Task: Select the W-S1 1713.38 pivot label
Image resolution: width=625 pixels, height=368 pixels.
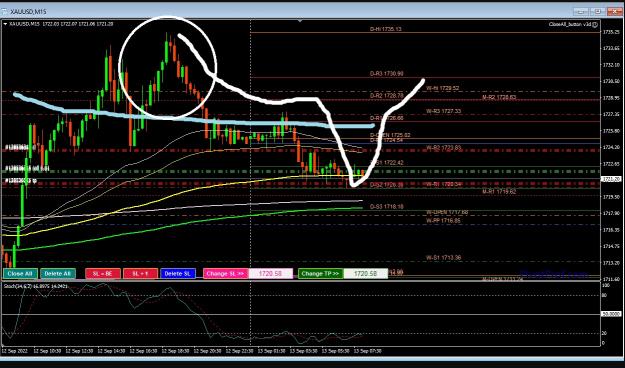Action: click(x=443, y=258)
